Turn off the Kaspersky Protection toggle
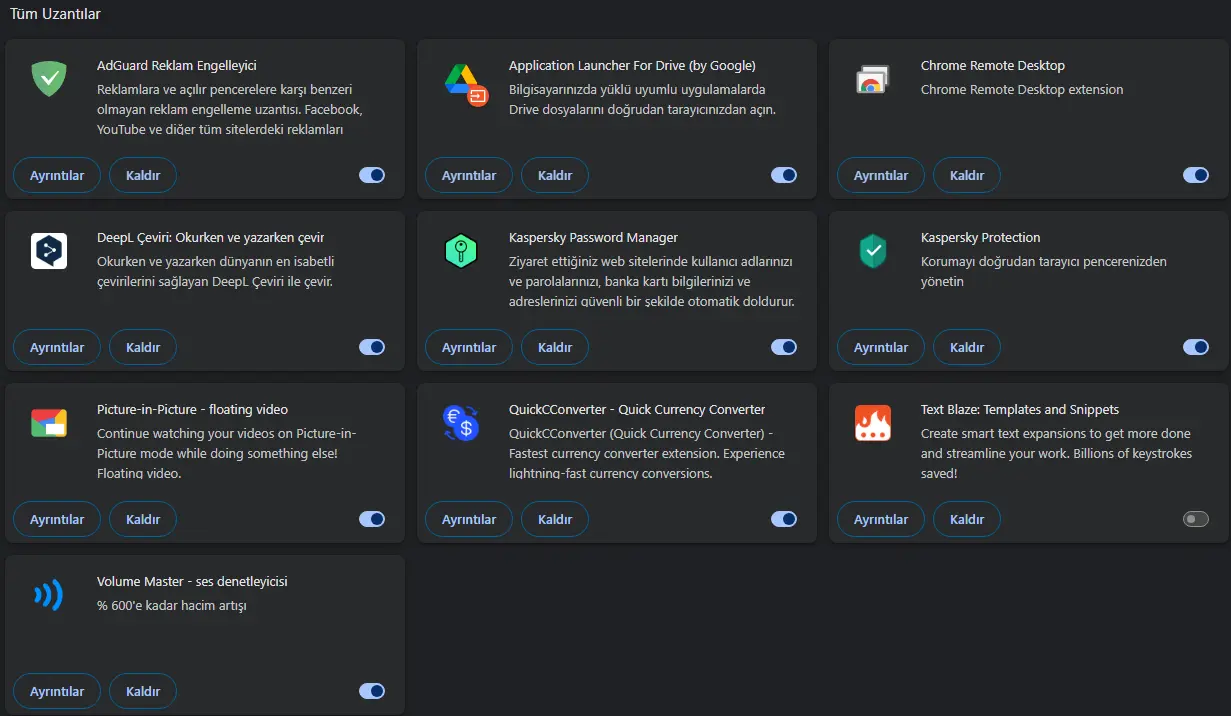This screenshot has width=1231, height=716. [1196, 347]
